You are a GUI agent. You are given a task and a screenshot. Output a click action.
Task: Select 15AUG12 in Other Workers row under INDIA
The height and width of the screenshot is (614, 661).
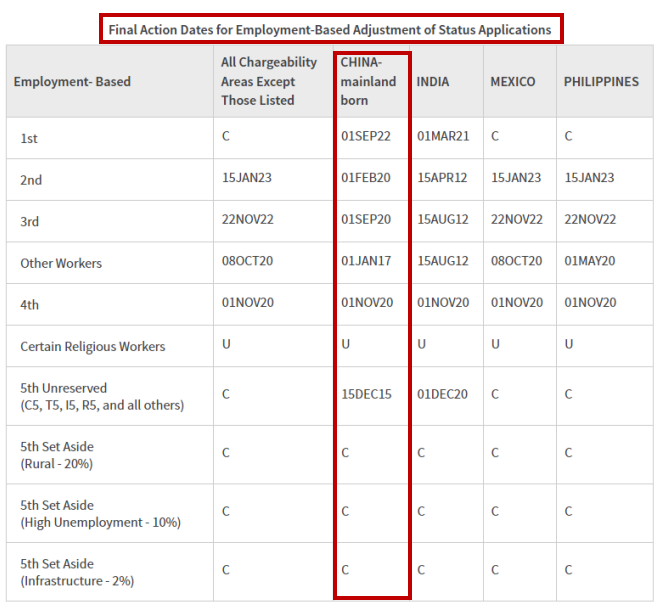[x=443, y=260]
